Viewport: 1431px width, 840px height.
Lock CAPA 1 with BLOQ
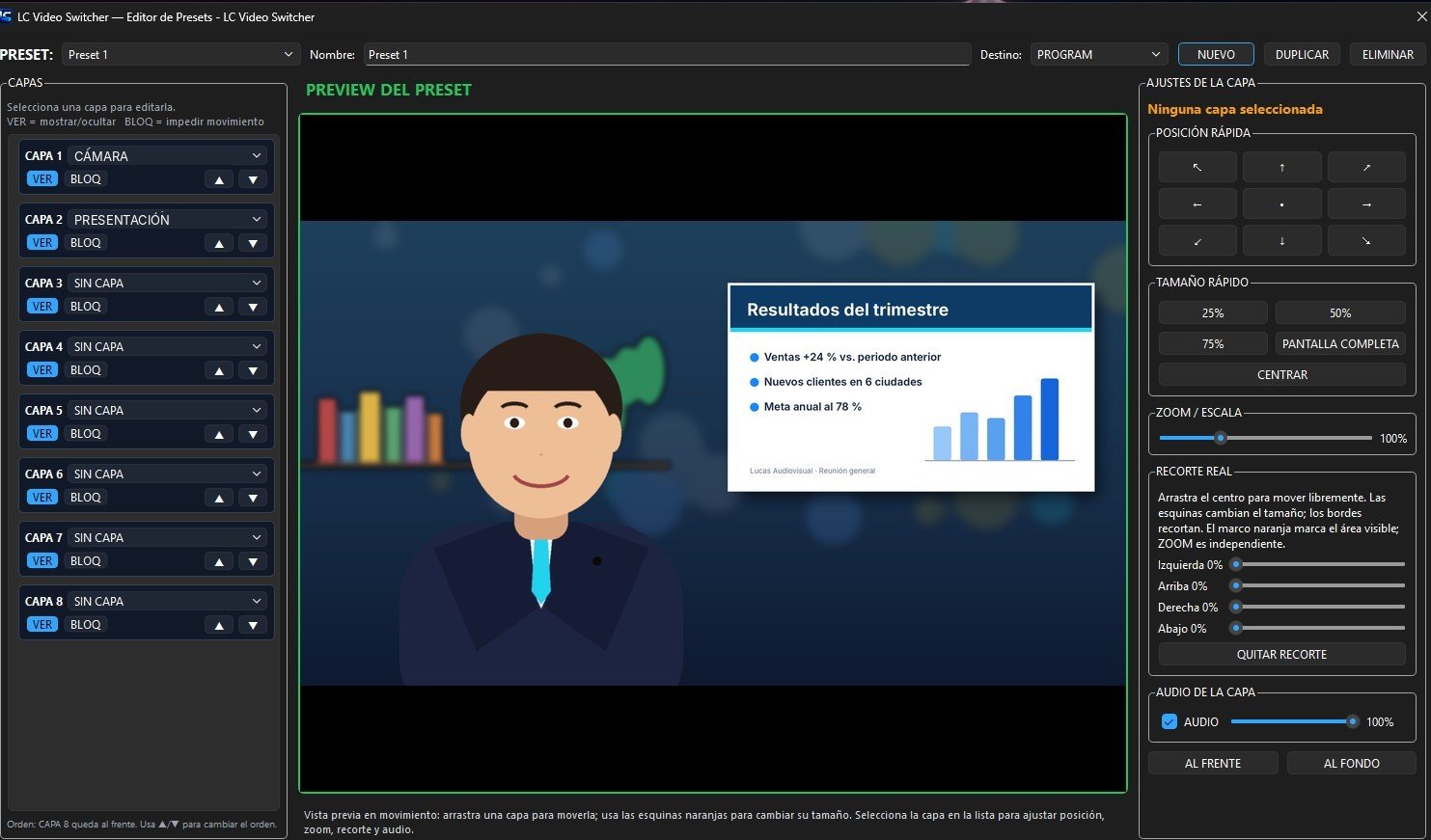click(x=86, y=179)
